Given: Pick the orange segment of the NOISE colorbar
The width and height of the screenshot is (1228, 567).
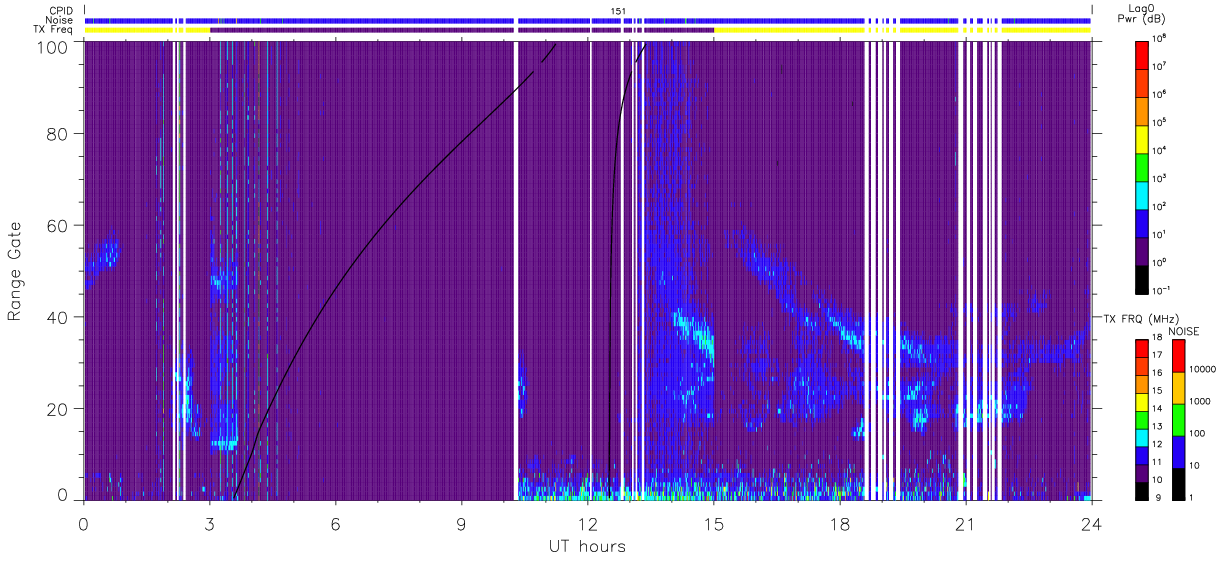Looking at the screenshot, I should 1178,387.
